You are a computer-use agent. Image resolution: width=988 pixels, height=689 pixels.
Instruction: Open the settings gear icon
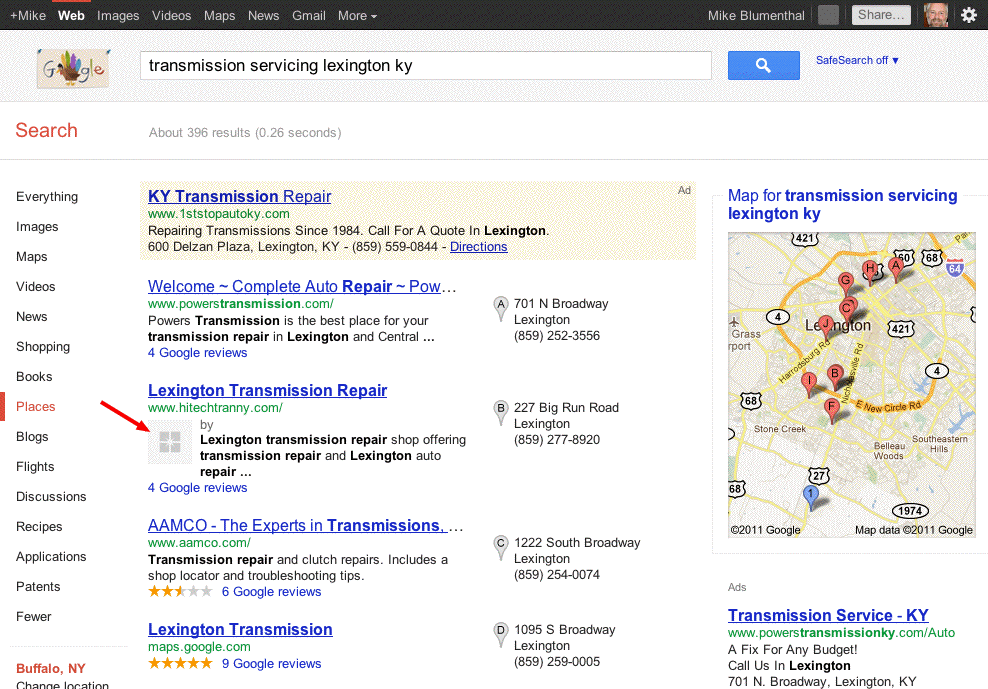click(968, 15)
